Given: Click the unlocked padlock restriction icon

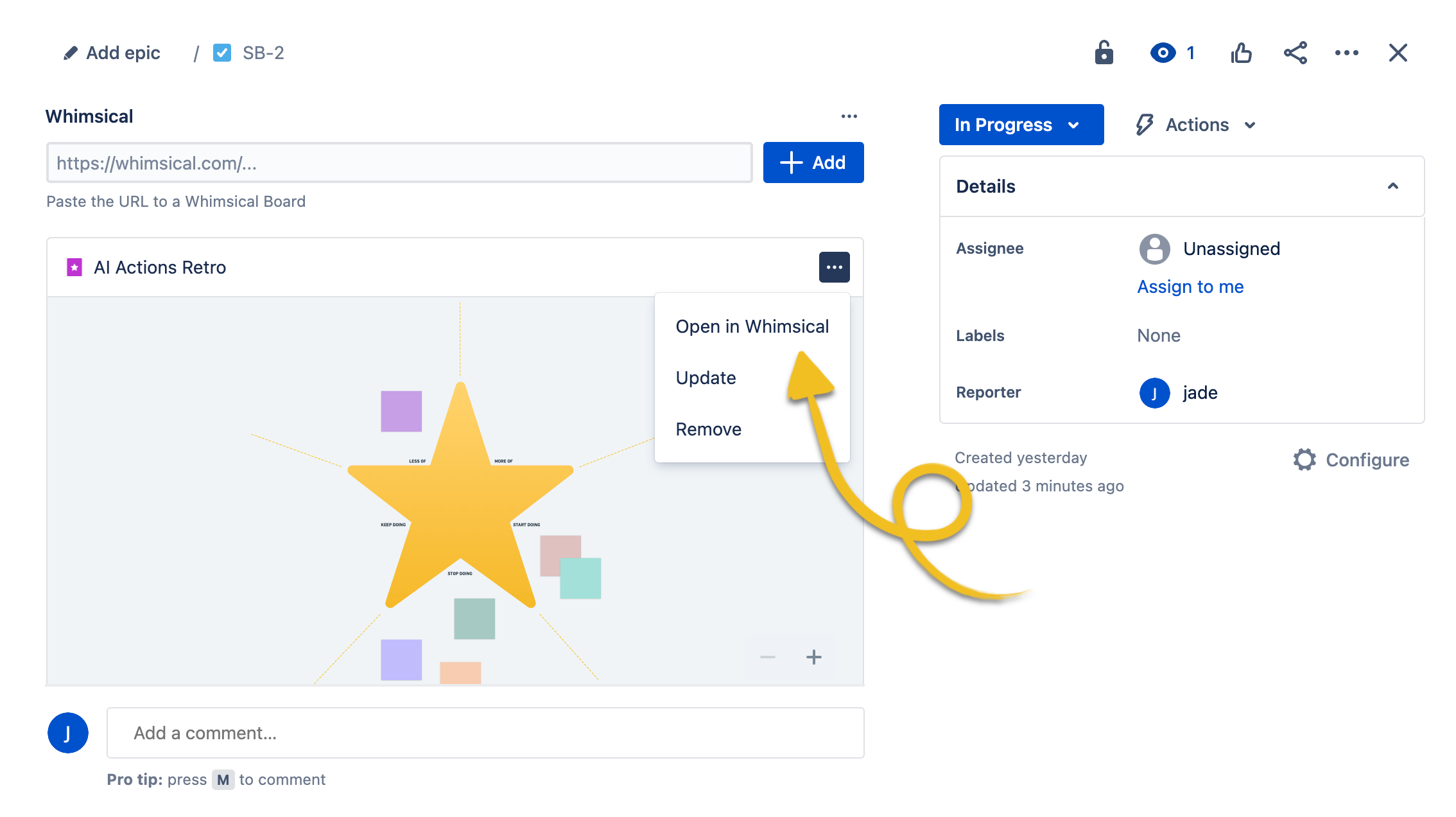Looking at the screenshot, I should 1104,53.
